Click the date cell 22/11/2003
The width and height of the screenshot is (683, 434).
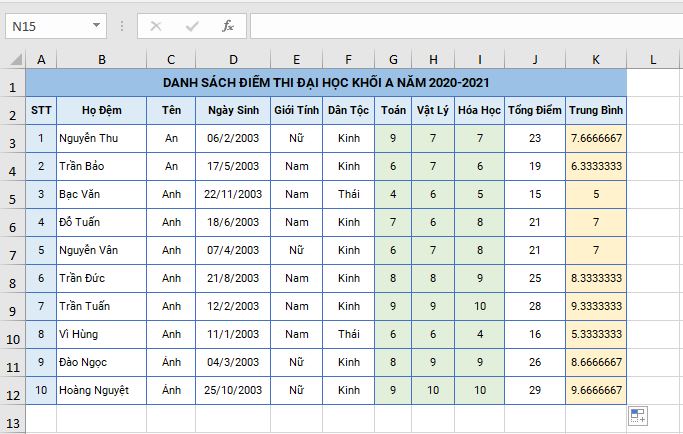tap(233, 194)
